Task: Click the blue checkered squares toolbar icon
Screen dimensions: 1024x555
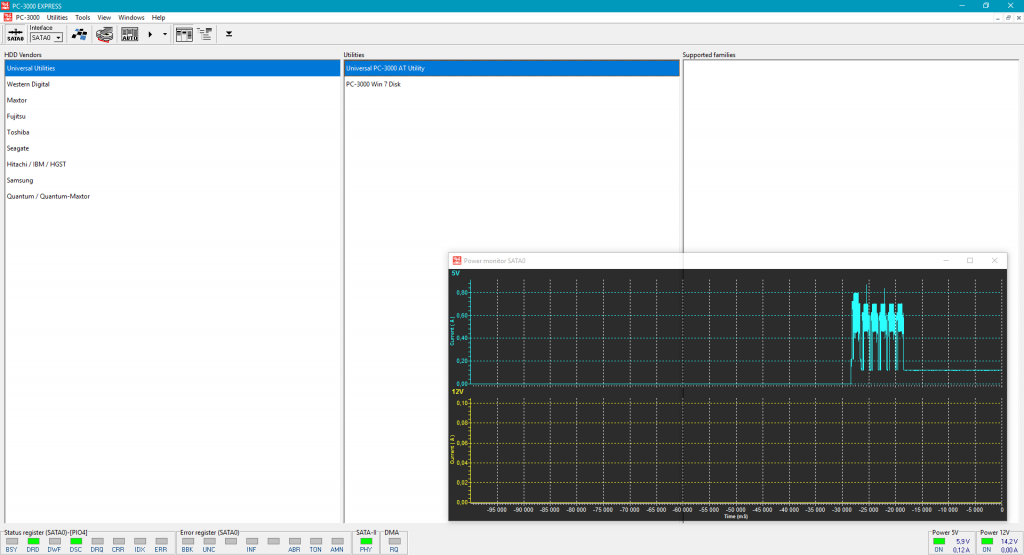Action: [79, 34]
